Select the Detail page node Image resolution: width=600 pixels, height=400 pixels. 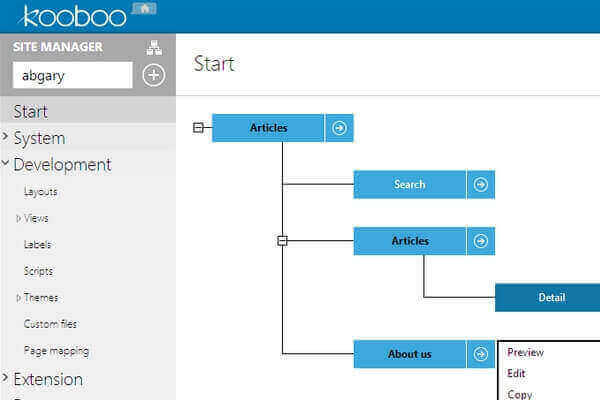(x=551, y=297)
